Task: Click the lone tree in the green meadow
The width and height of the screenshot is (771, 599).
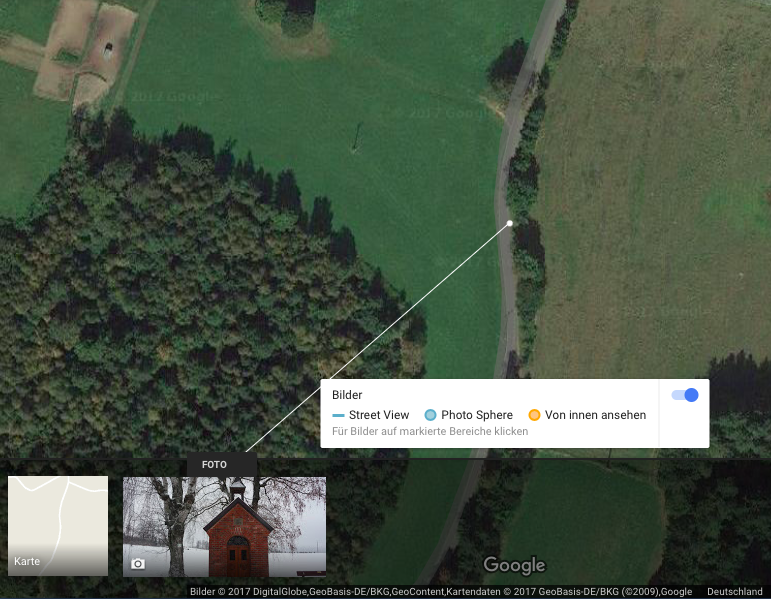Action: [356, 138]
